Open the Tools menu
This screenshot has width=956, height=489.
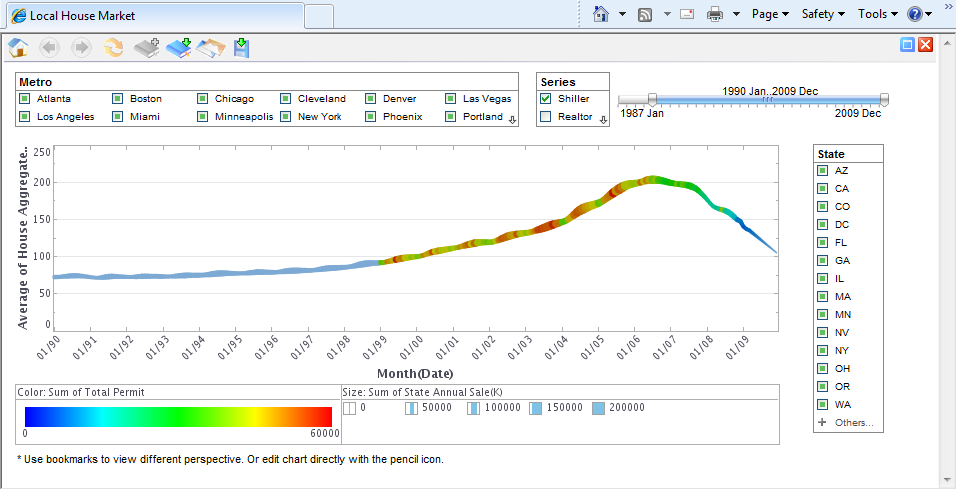877,14
